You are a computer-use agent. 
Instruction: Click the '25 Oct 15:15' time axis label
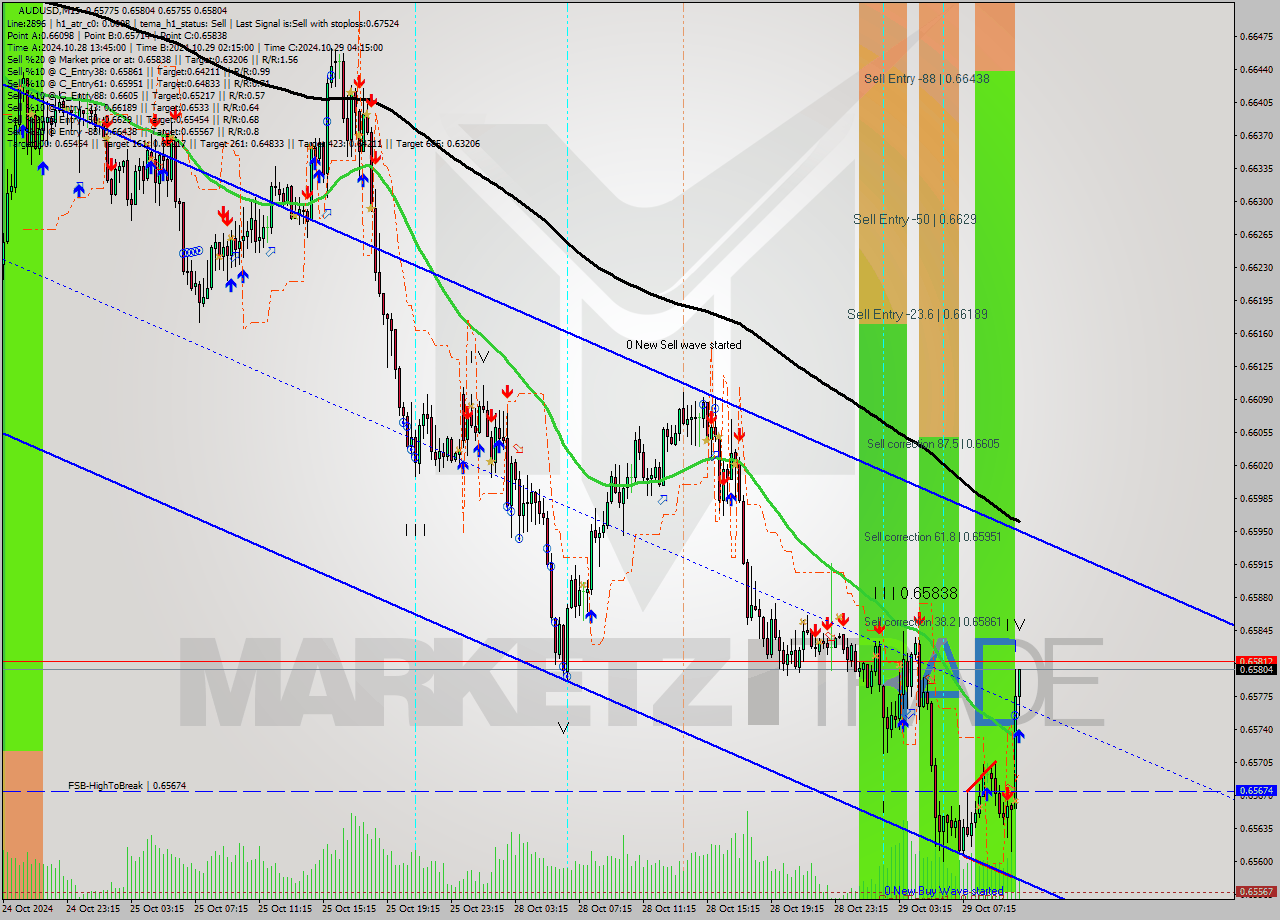(x=349, y=909)
